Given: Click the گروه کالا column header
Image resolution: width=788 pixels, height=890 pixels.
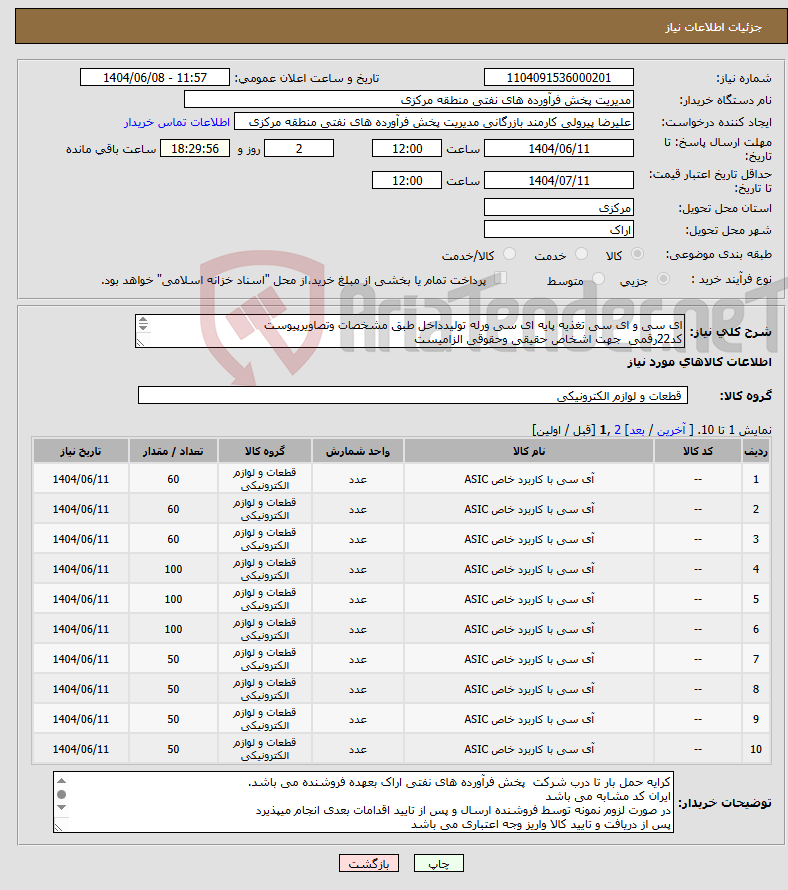Looking at the screenshot, I should click(265, 451).
